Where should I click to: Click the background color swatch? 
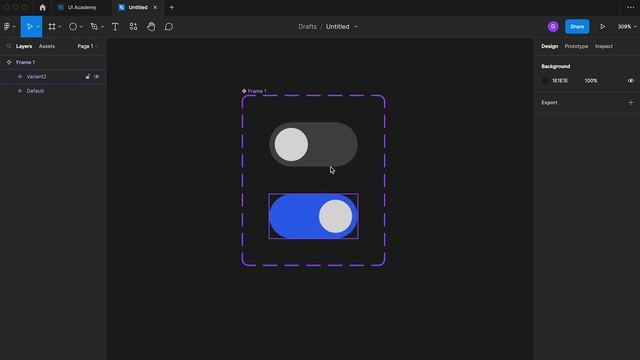click(x=545, y=80)
